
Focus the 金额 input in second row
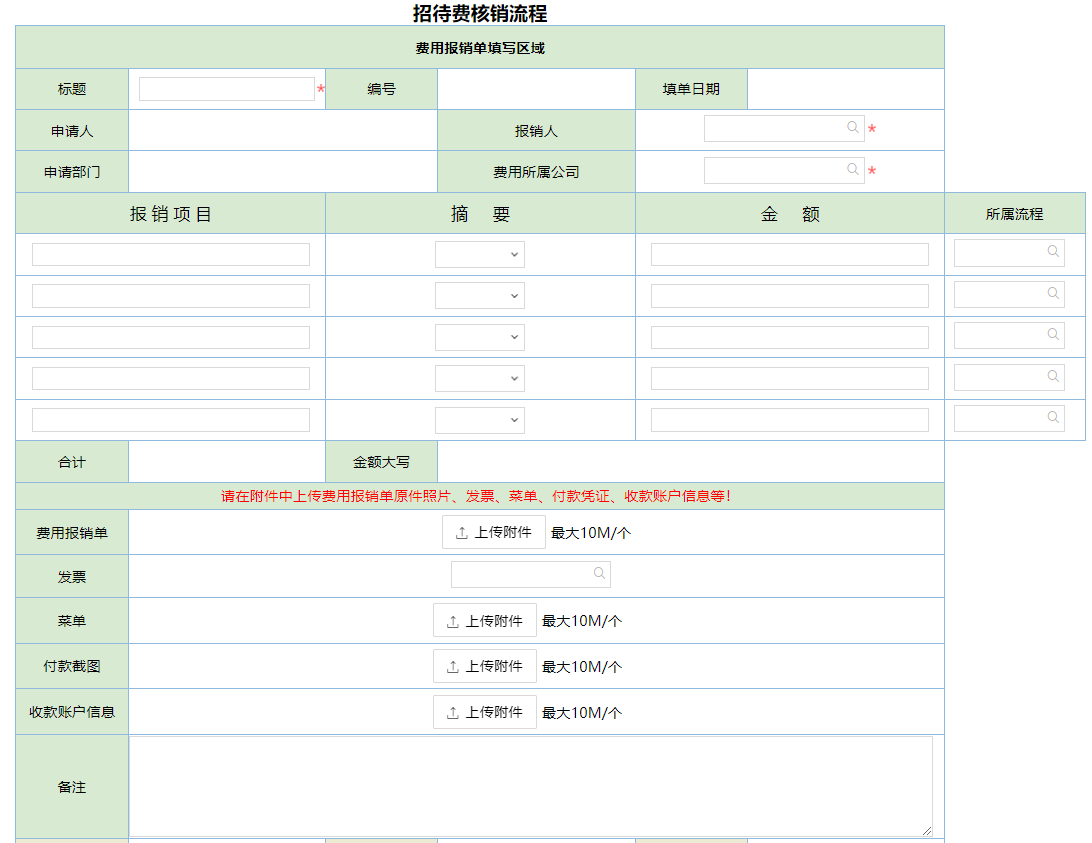790,295
